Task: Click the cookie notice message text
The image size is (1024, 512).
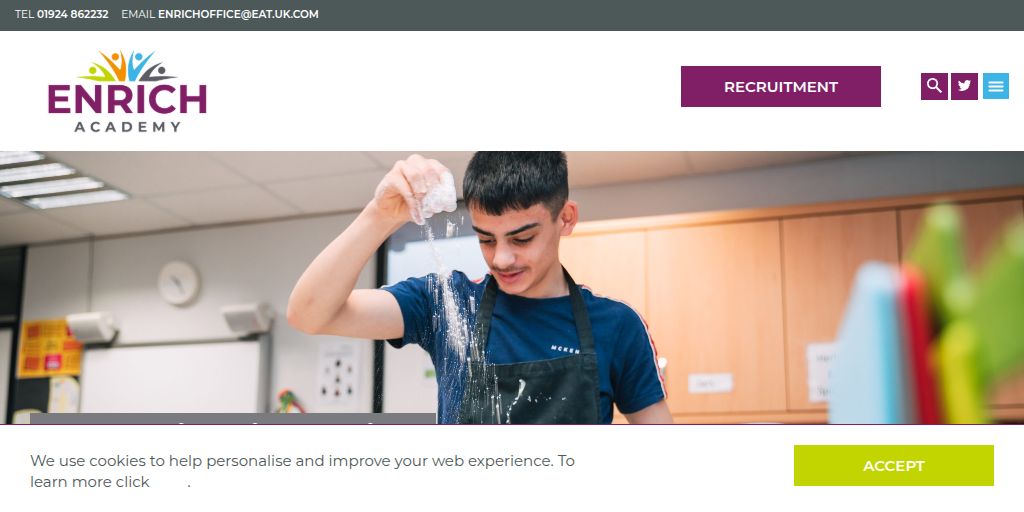Action: (x=302, y=472)
